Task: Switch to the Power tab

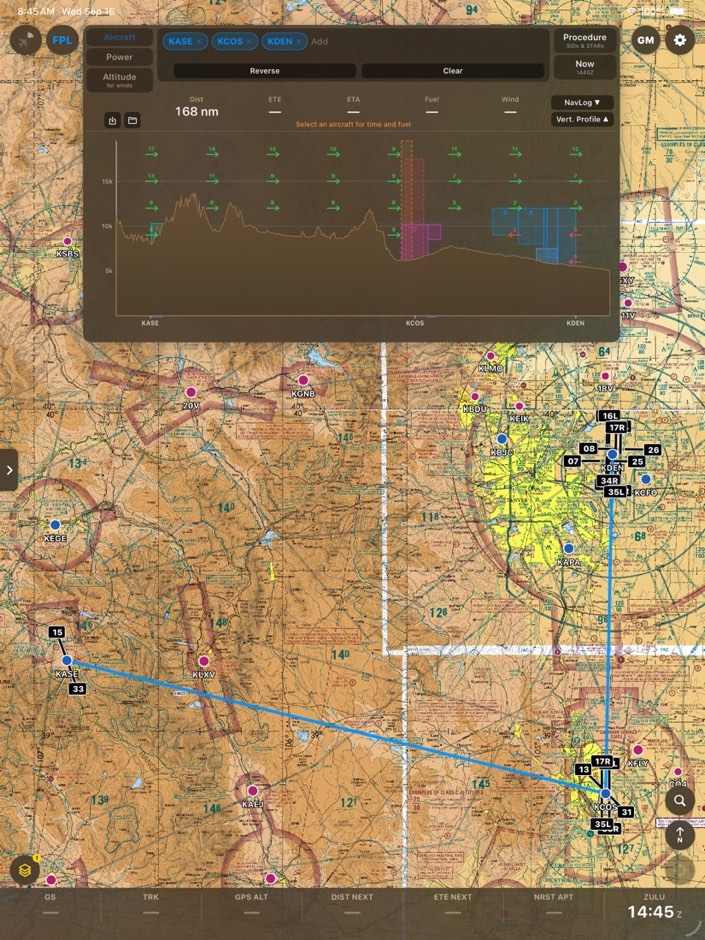Action: tap(119, 57)
